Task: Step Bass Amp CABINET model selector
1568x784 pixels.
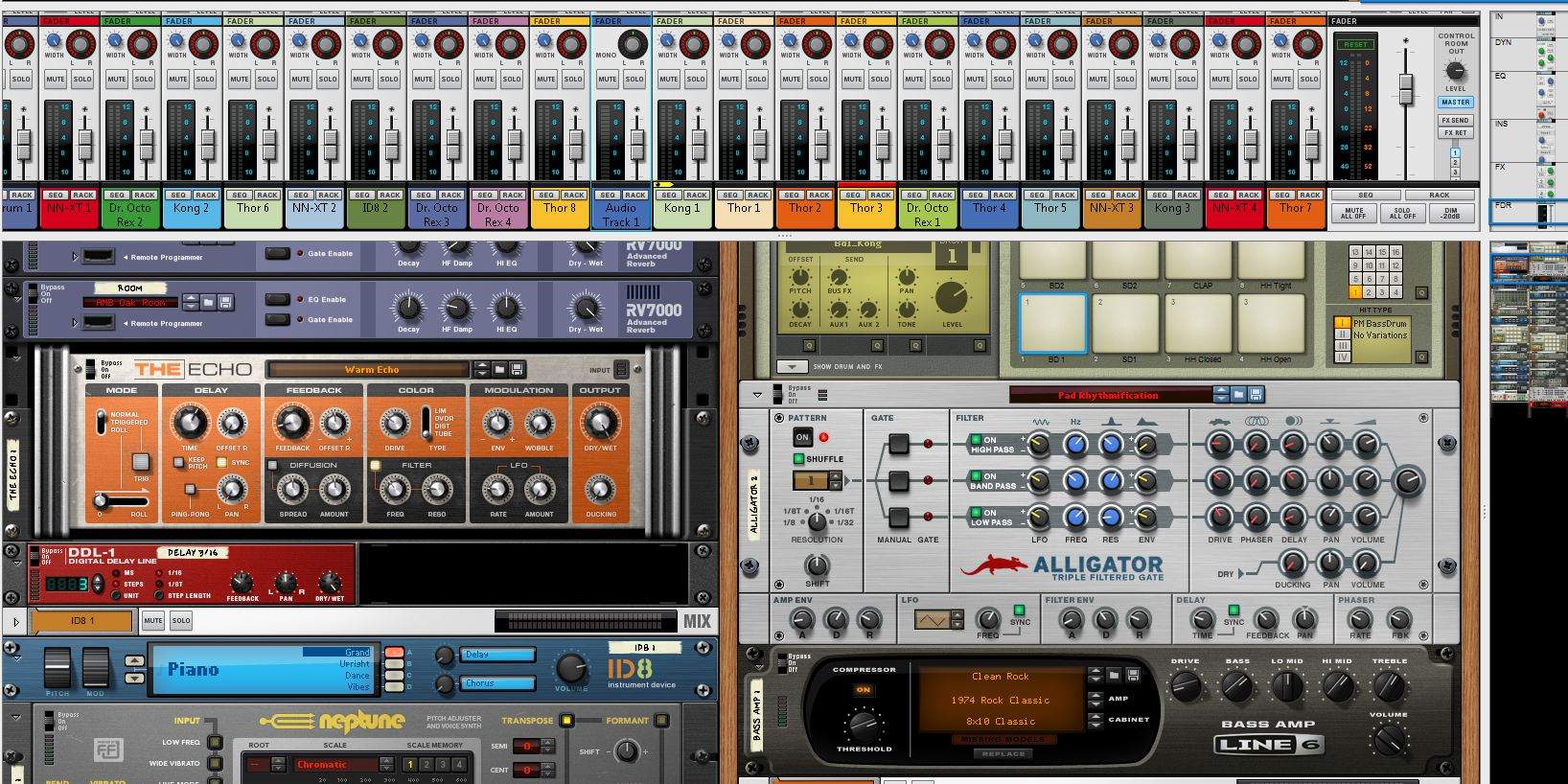Action: (1096, 719)
